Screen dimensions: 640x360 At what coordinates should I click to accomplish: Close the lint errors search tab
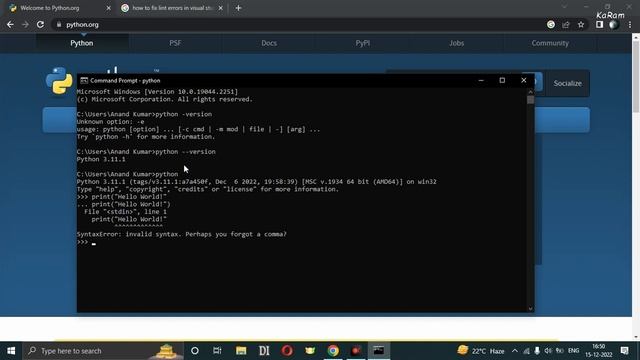pyautogui.click(x=220, y=8)
